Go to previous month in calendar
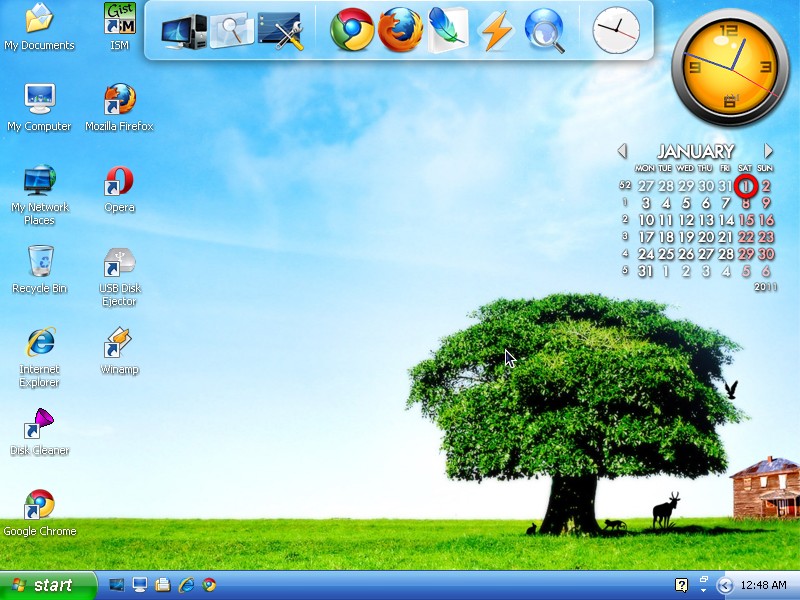800x600 pixels. [621, 151]
